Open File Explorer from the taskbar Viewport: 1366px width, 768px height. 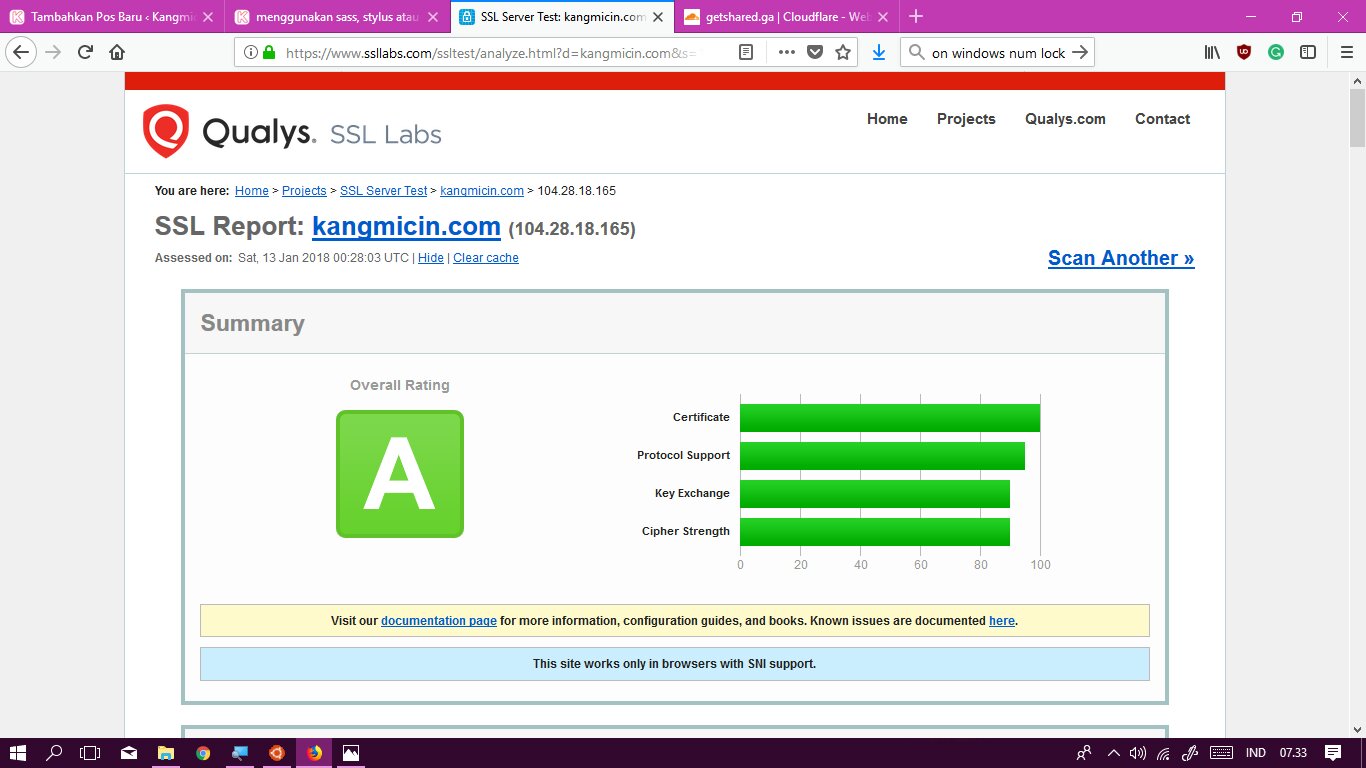point(166,753)
